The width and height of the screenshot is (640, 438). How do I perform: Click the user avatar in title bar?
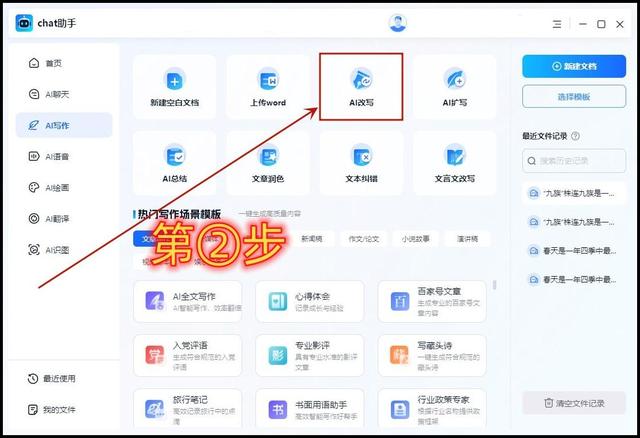pyautogui.click(x=398, y=23)
